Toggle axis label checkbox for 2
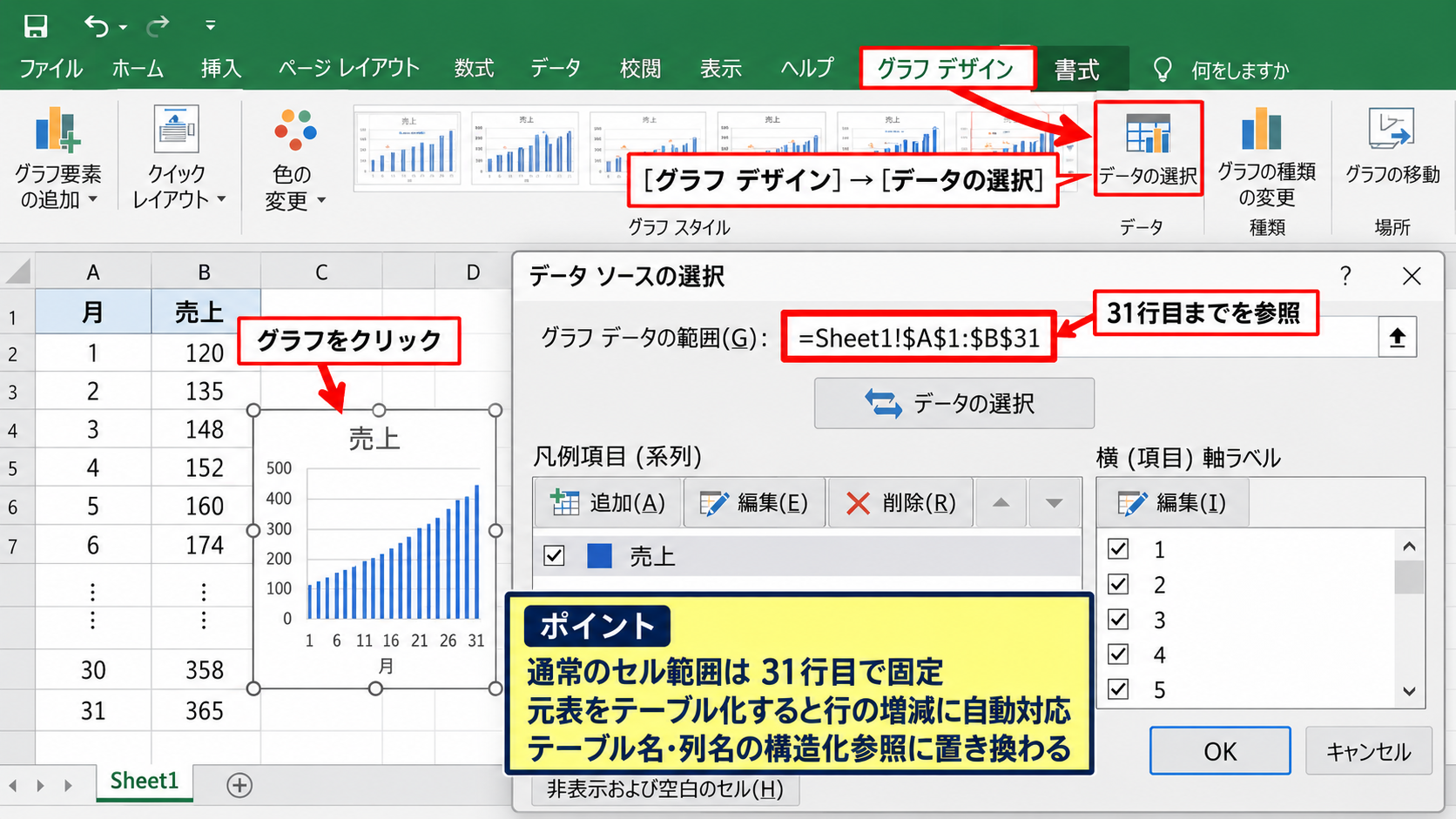 tap(1118, 584)
